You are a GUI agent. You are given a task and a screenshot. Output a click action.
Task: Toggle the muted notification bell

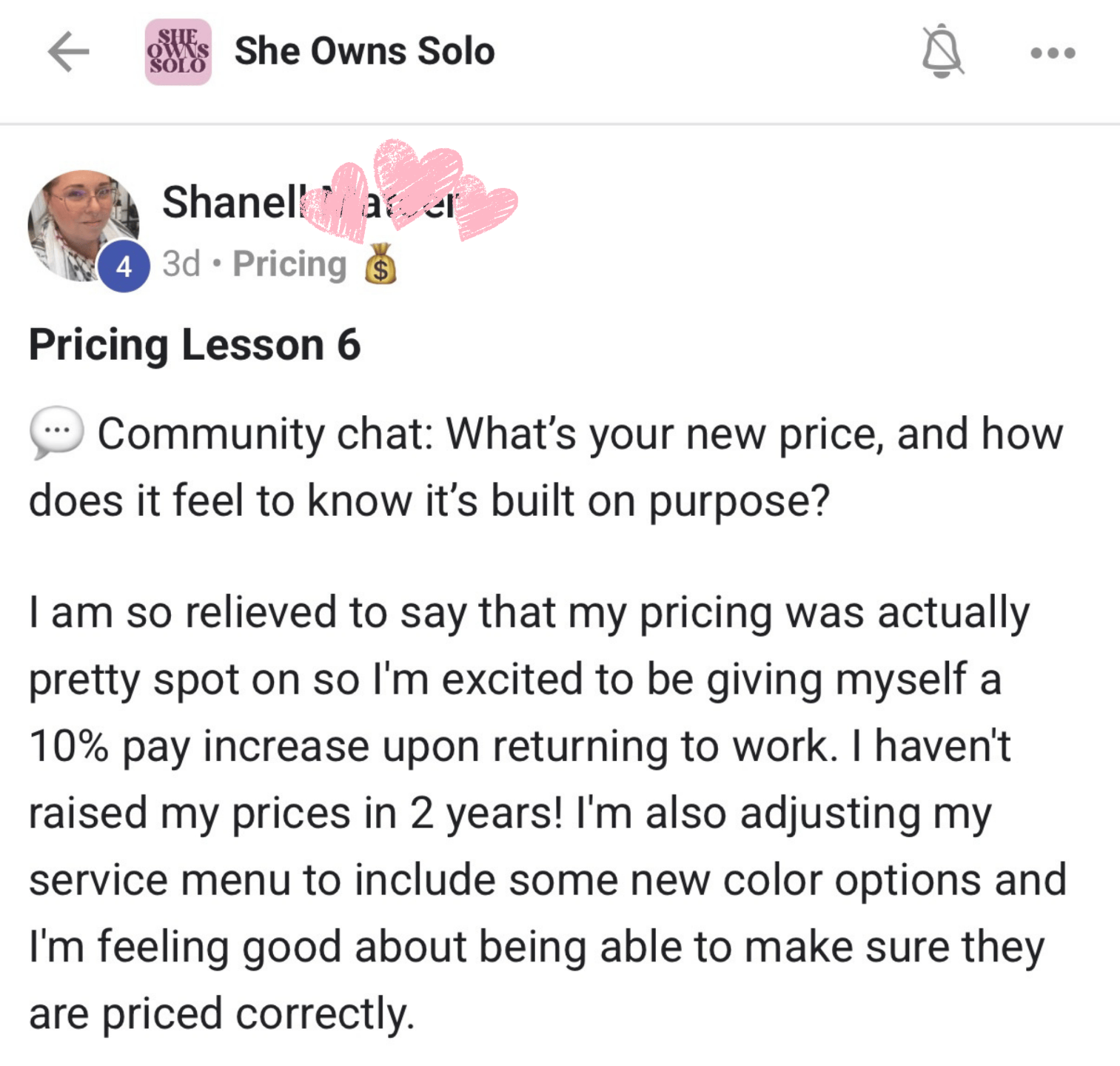pos(942,52)
